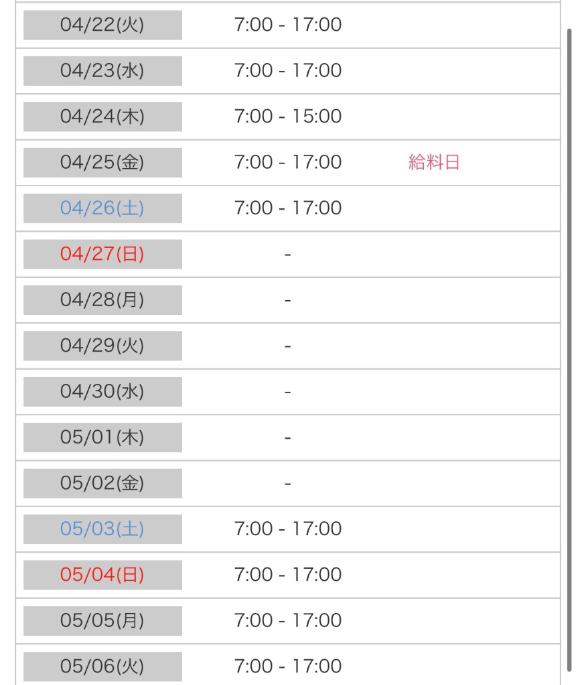Select the Sunday 04/27(日) date cell
This screenshot has width=576, height=685.
pyautogui.click(x=102, y=254)
